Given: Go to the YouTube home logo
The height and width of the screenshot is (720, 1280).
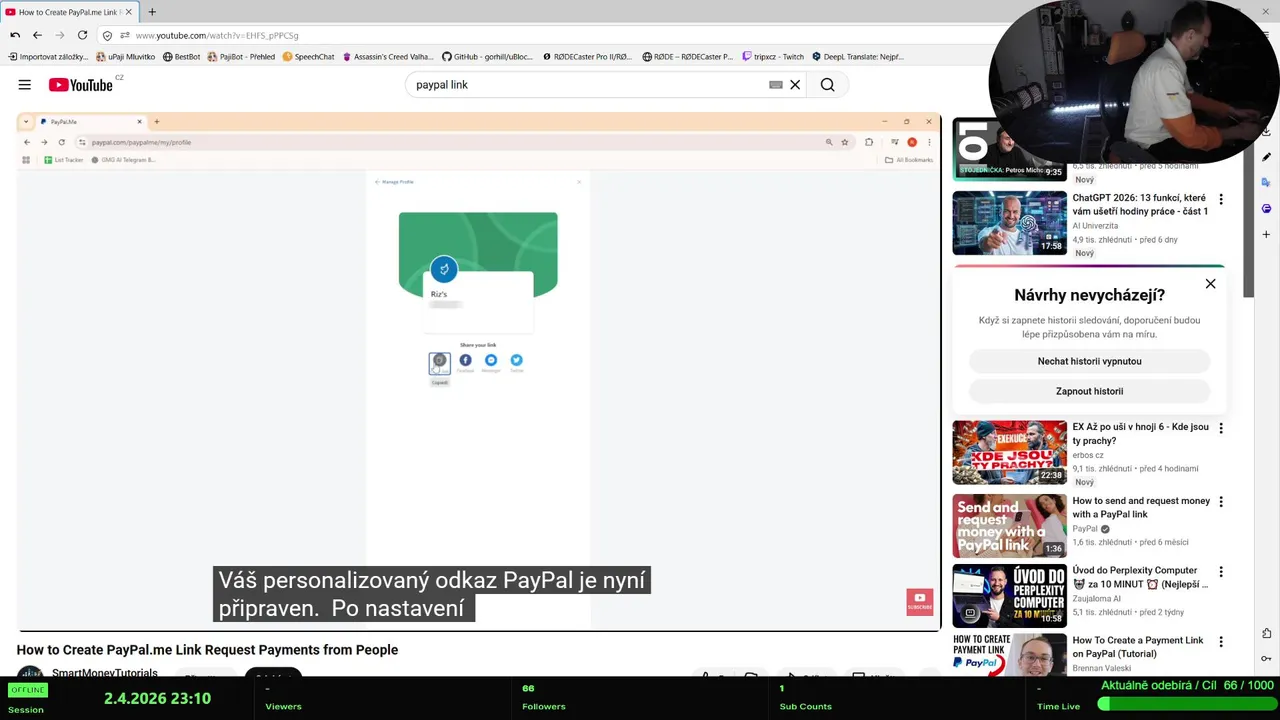Looking at the screenshot, I should pos(81,85).
